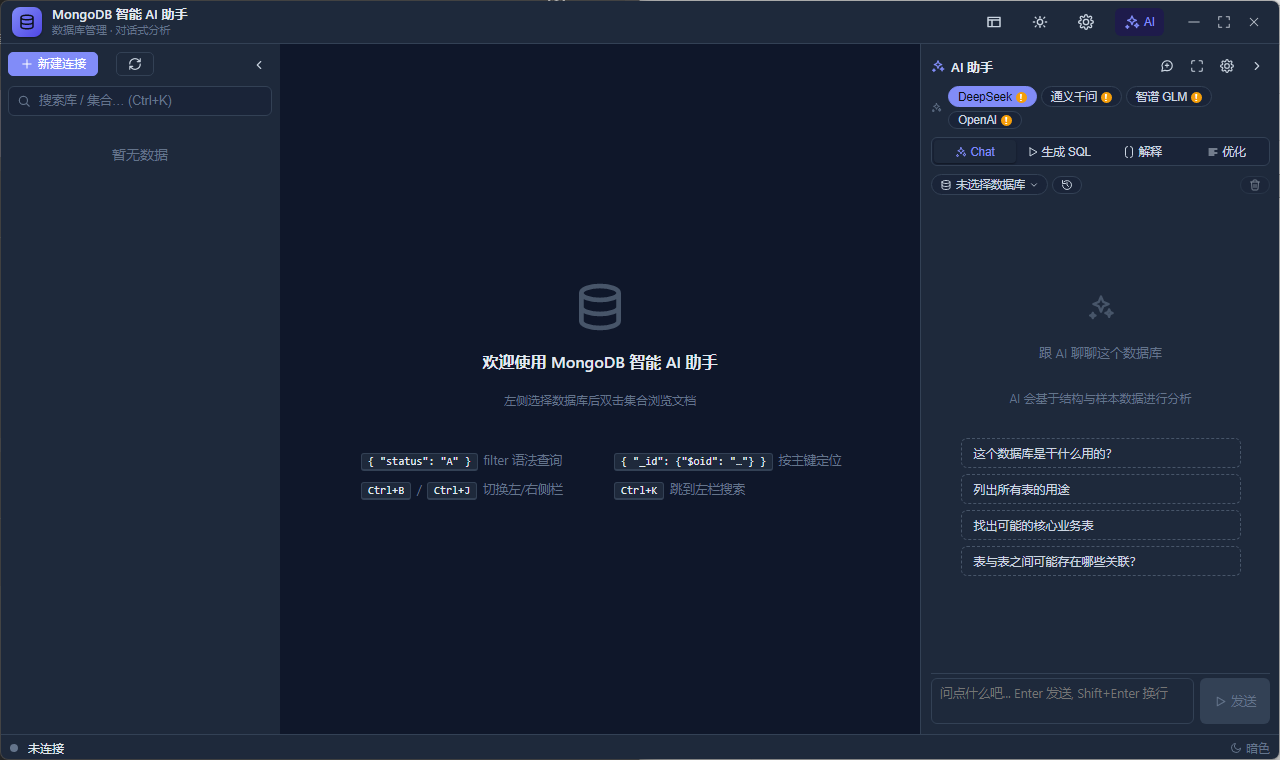Open chat history next to database selector
Viewport: 1280px width, 760px height.
1067,185
